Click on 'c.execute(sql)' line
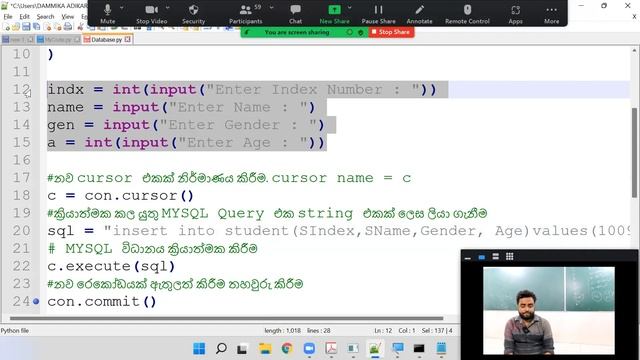The width and height of the screenshot is (640, 360). click(111, 266)
